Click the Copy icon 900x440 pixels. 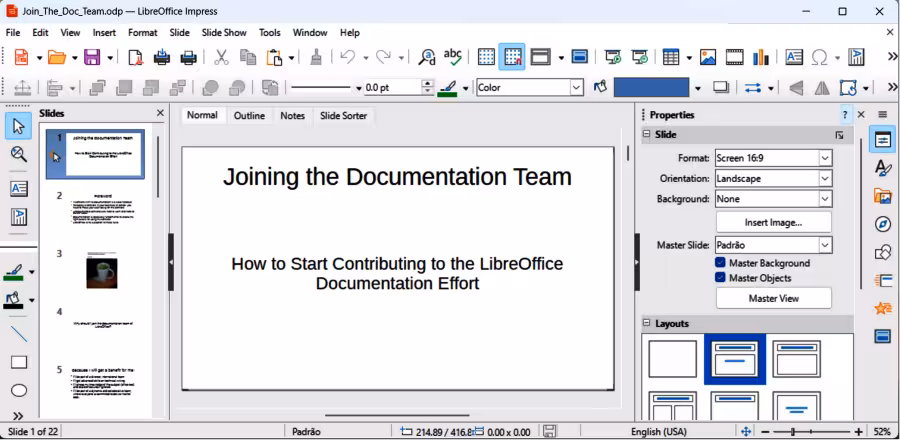tap(248, 57)
